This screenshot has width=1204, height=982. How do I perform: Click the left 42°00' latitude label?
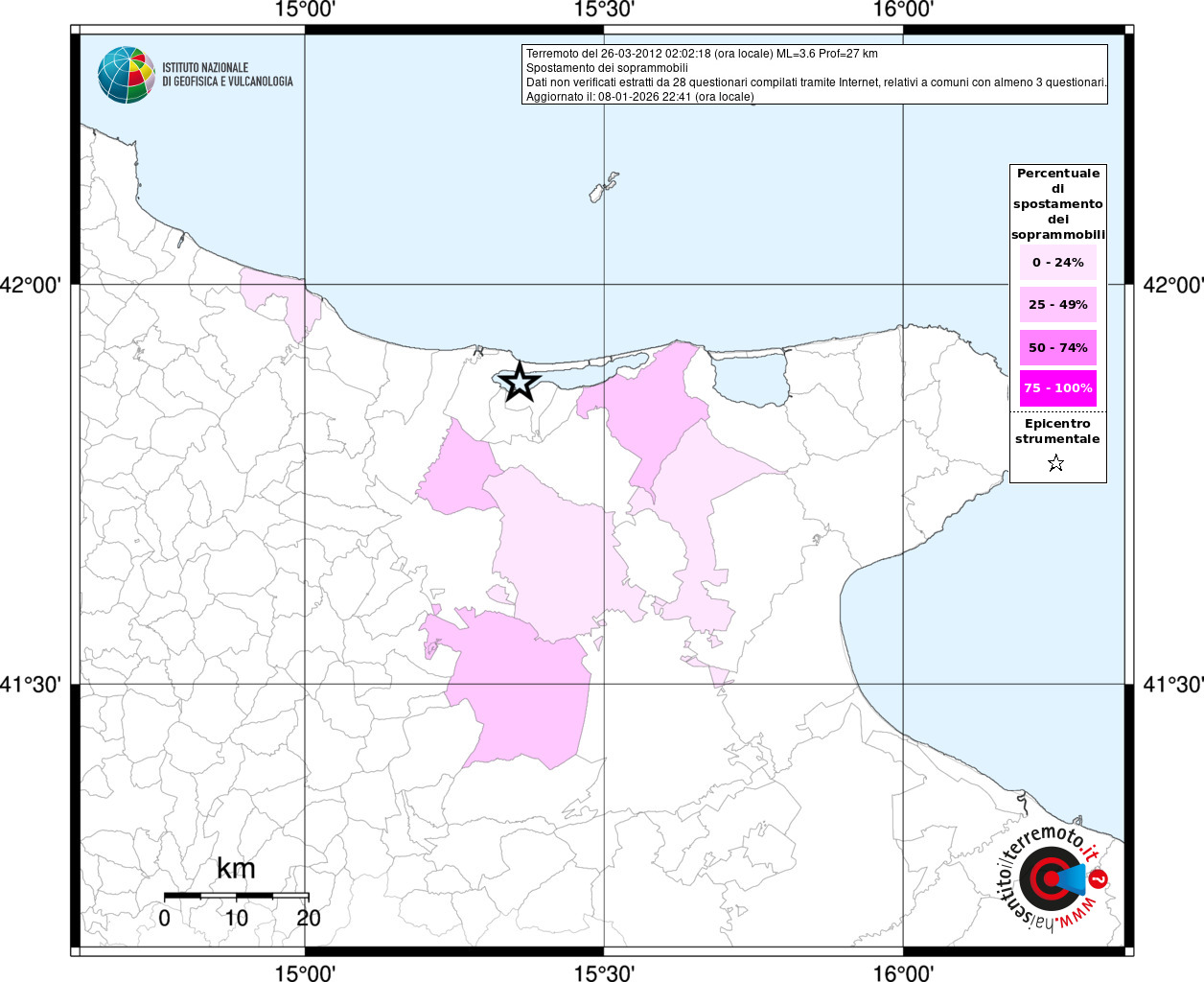click(x=31, y=285)
